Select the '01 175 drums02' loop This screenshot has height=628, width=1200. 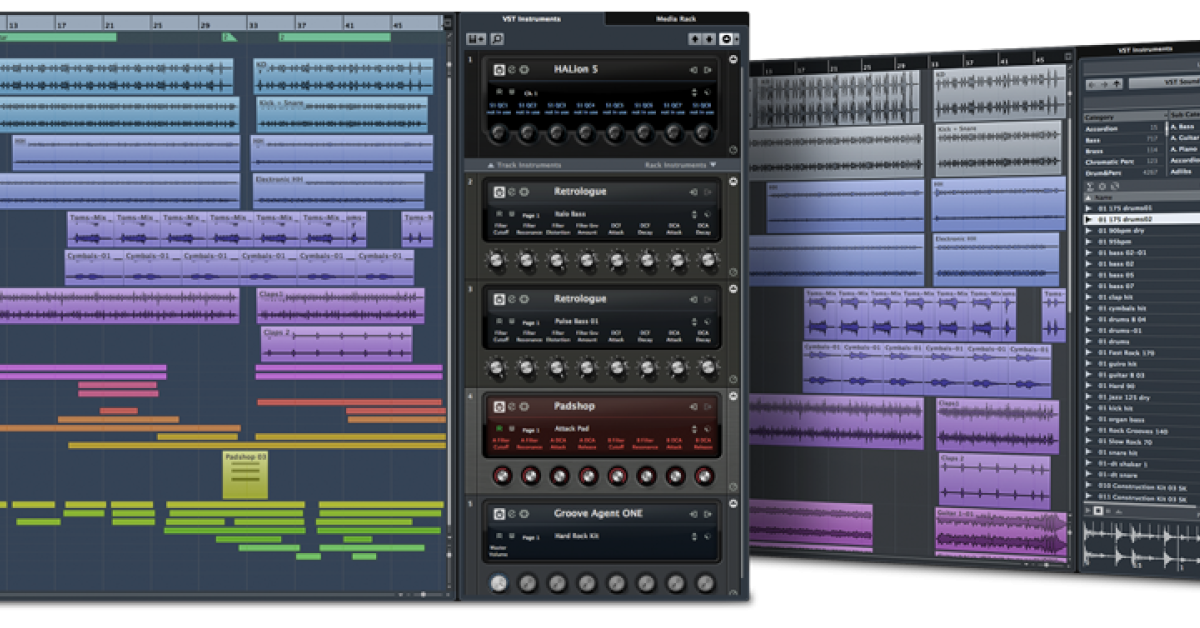(1125, 218)
